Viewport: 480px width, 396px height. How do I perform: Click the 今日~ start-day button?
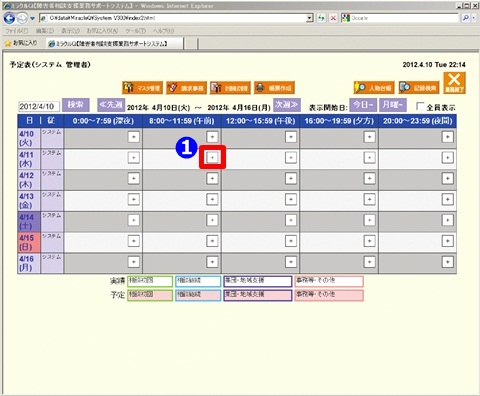coord(363,105)
